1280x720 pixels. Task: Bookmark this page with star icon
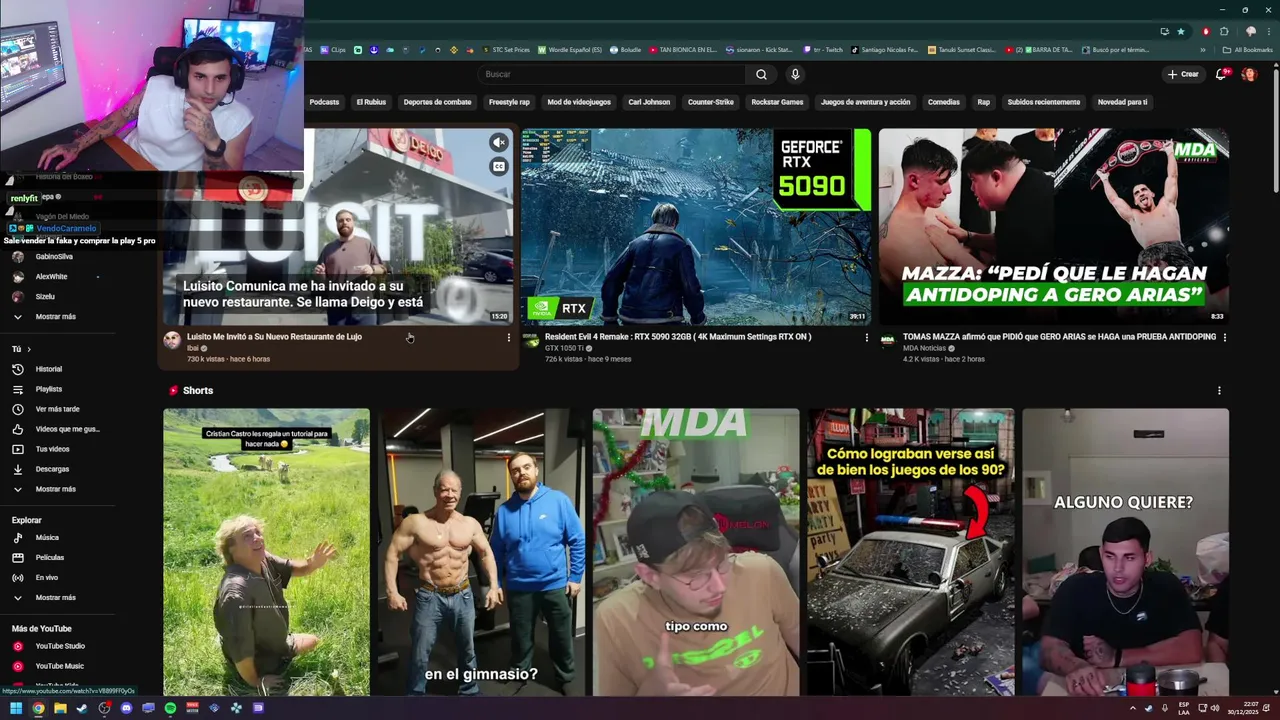(x=1180, y=31)
